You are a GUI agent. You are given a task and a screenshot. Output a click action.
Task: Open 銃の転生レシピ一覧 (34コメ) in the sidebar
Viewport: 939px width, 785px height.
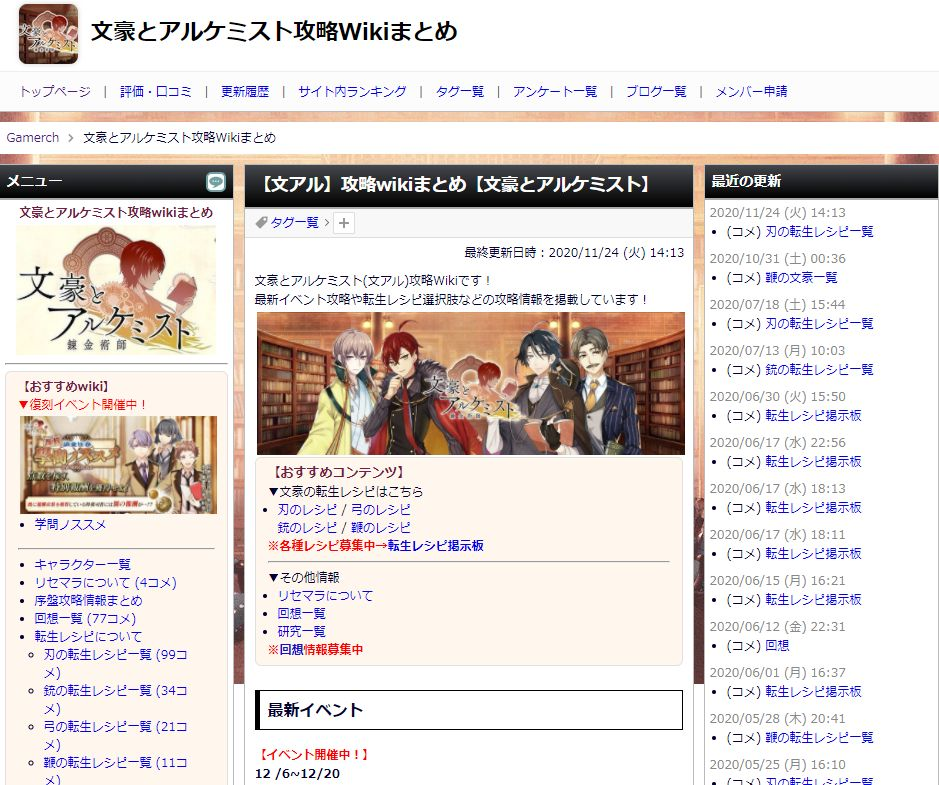(x=115, y=699)
